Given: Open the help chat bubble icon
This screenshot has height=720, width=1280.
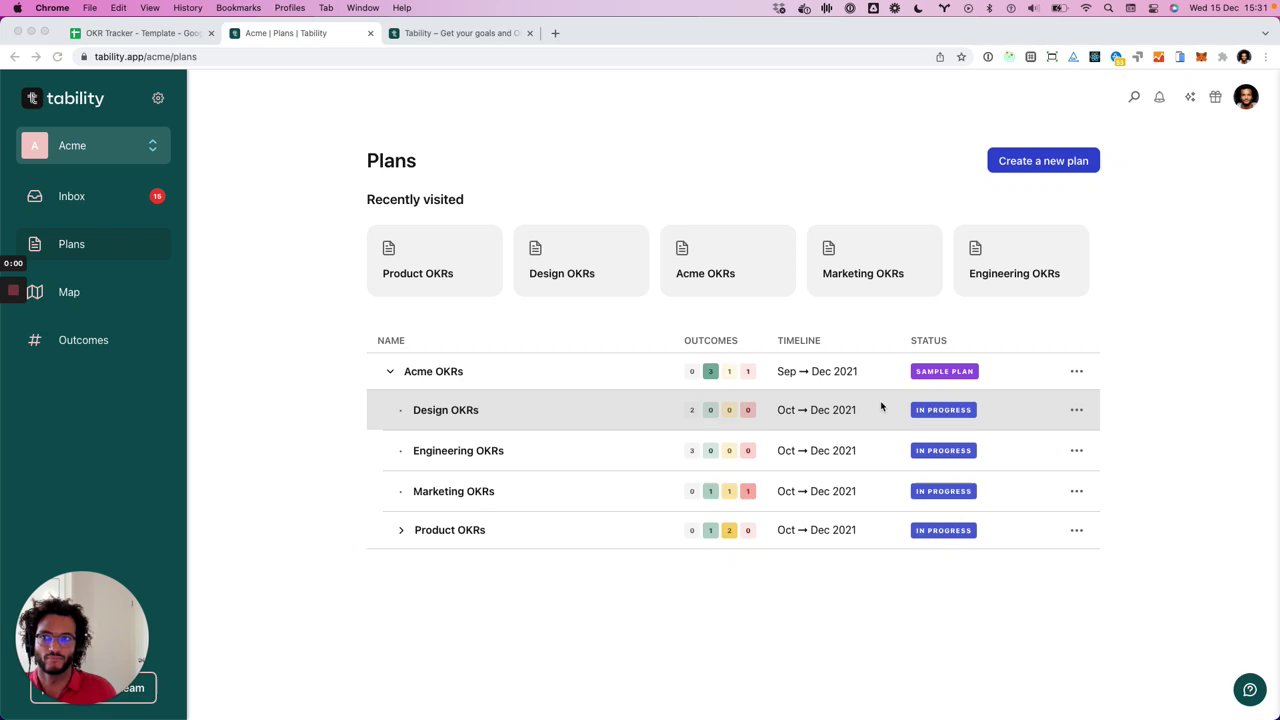Looking at the screenshot, I should [x=1249, y=689].
